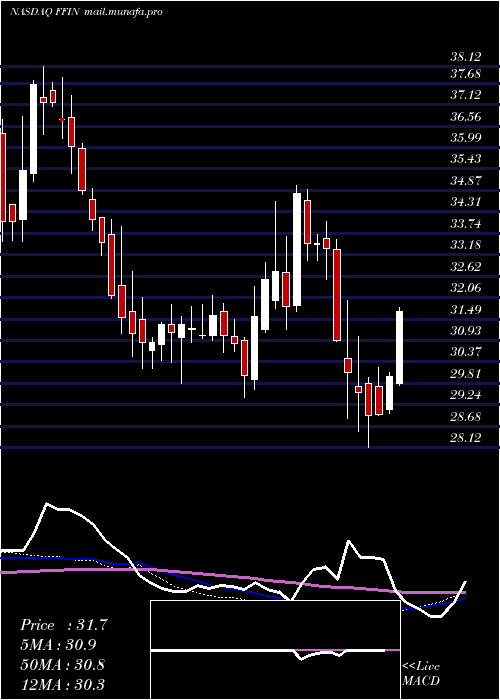Click the <<Live MACD label

[x=421, y=673]
